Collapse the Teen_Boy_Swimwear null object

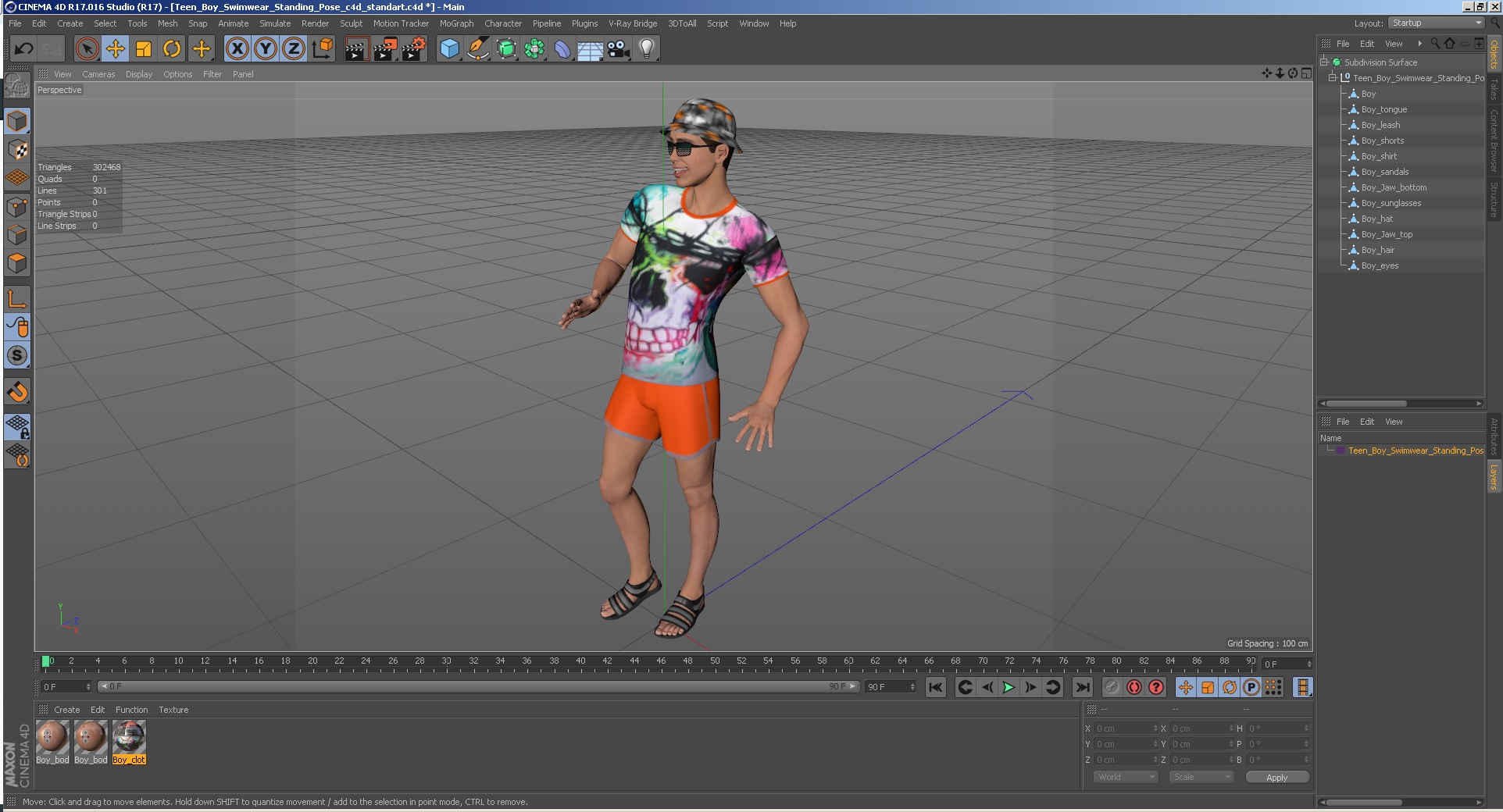pyautogui.click(x=1333, y=78)
